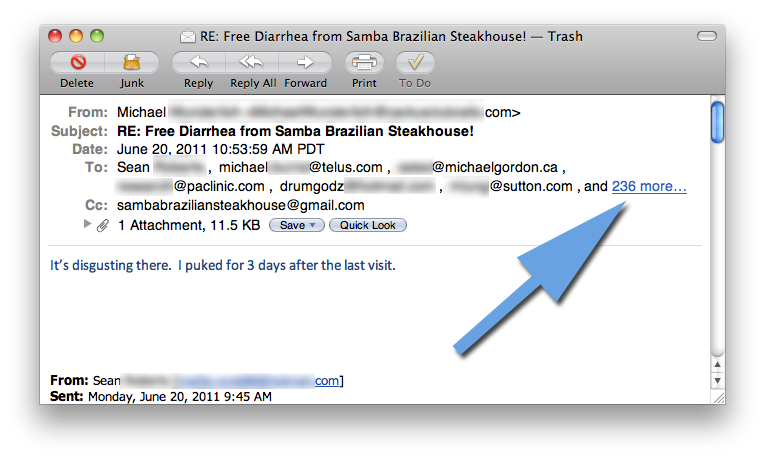Minimize the window with the yellow button
The height and width of the screenshot is (459, 765).
coord(76,36)
